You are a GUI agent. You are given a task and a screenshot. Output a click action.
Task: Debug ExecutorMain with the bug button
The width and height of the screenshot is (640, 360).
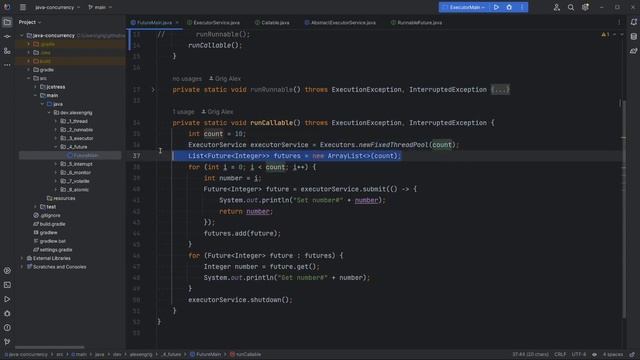tap(509, 7)
